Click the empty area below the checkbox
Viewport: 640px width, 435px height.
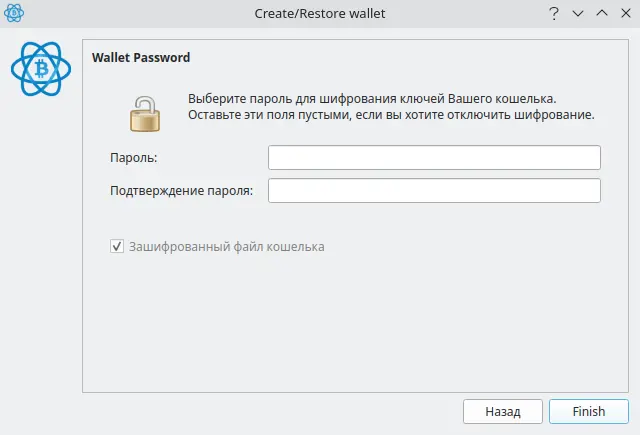point(355,322)
